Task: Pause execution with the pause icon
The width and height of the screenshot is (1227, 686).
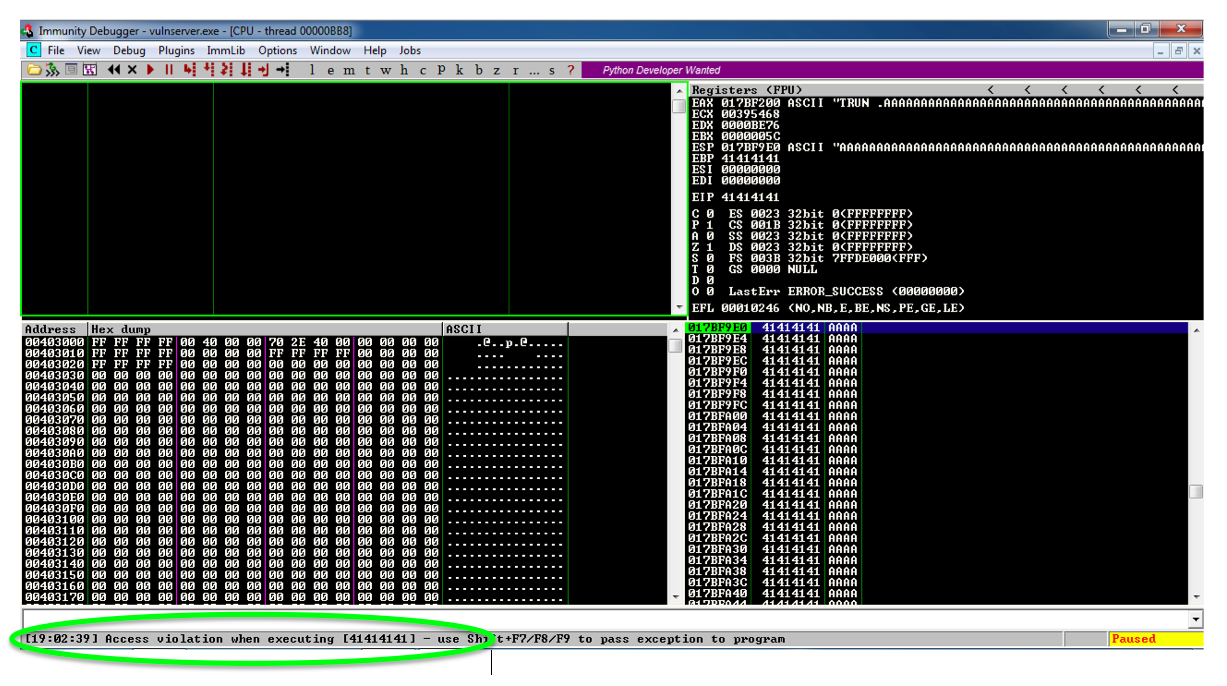Action: pos(169,70)
